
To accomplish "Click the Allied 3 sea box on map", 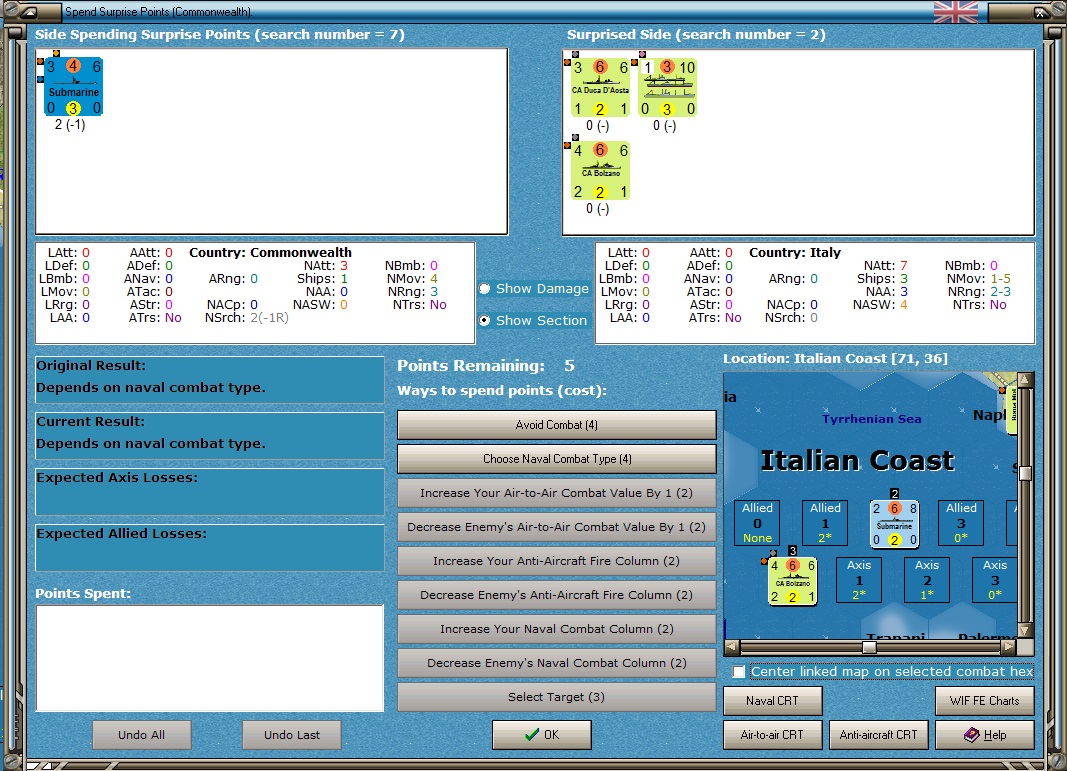I will point(961,523).
